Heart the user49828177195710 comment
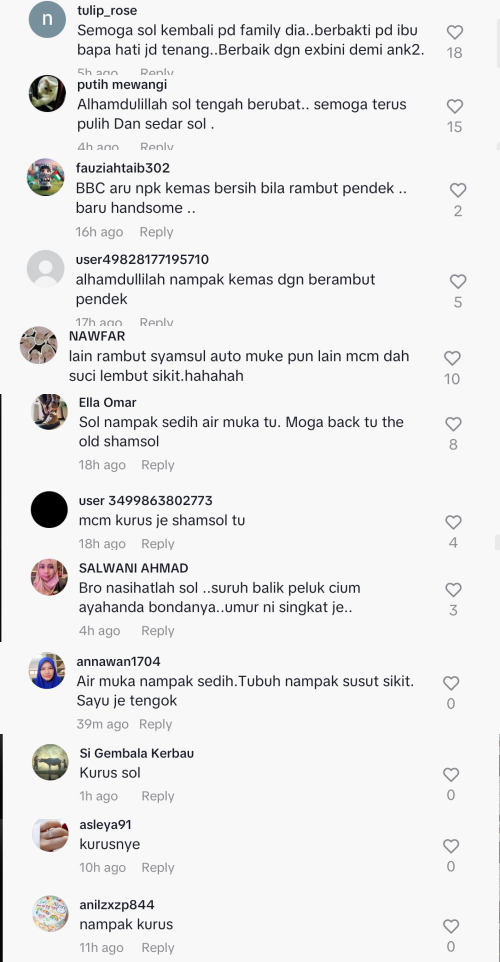500x962 pixels. click(x=458, y=282)
